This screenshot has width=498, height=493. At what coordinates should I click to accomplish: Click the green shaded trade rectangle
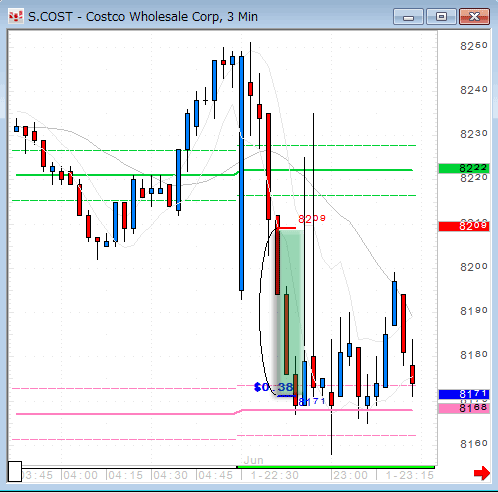click(x=291, y=312)
